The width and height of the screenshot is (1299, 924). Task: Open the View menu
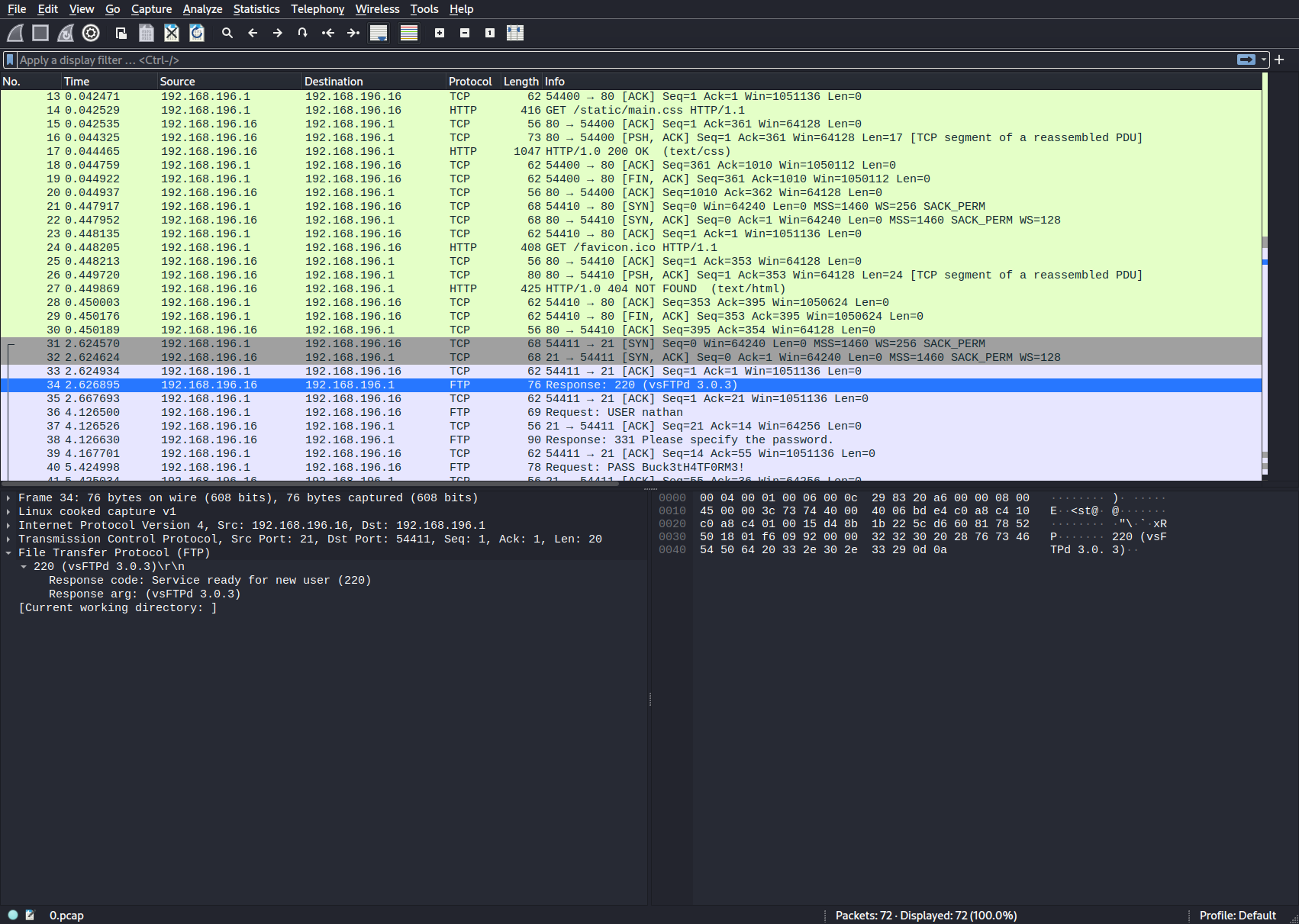82,9
